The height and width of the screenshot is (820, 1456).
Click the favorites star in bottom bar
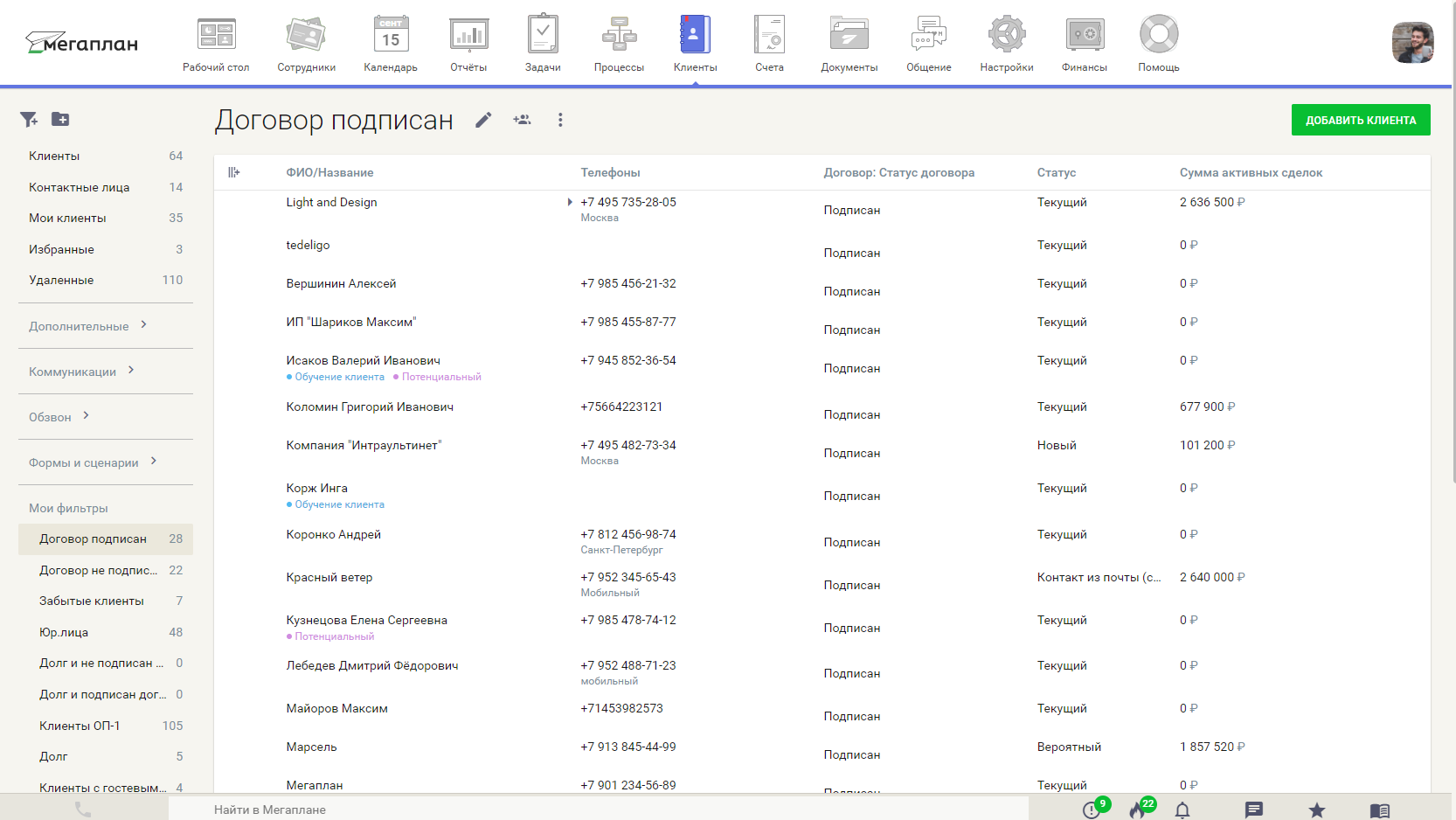1316,810
